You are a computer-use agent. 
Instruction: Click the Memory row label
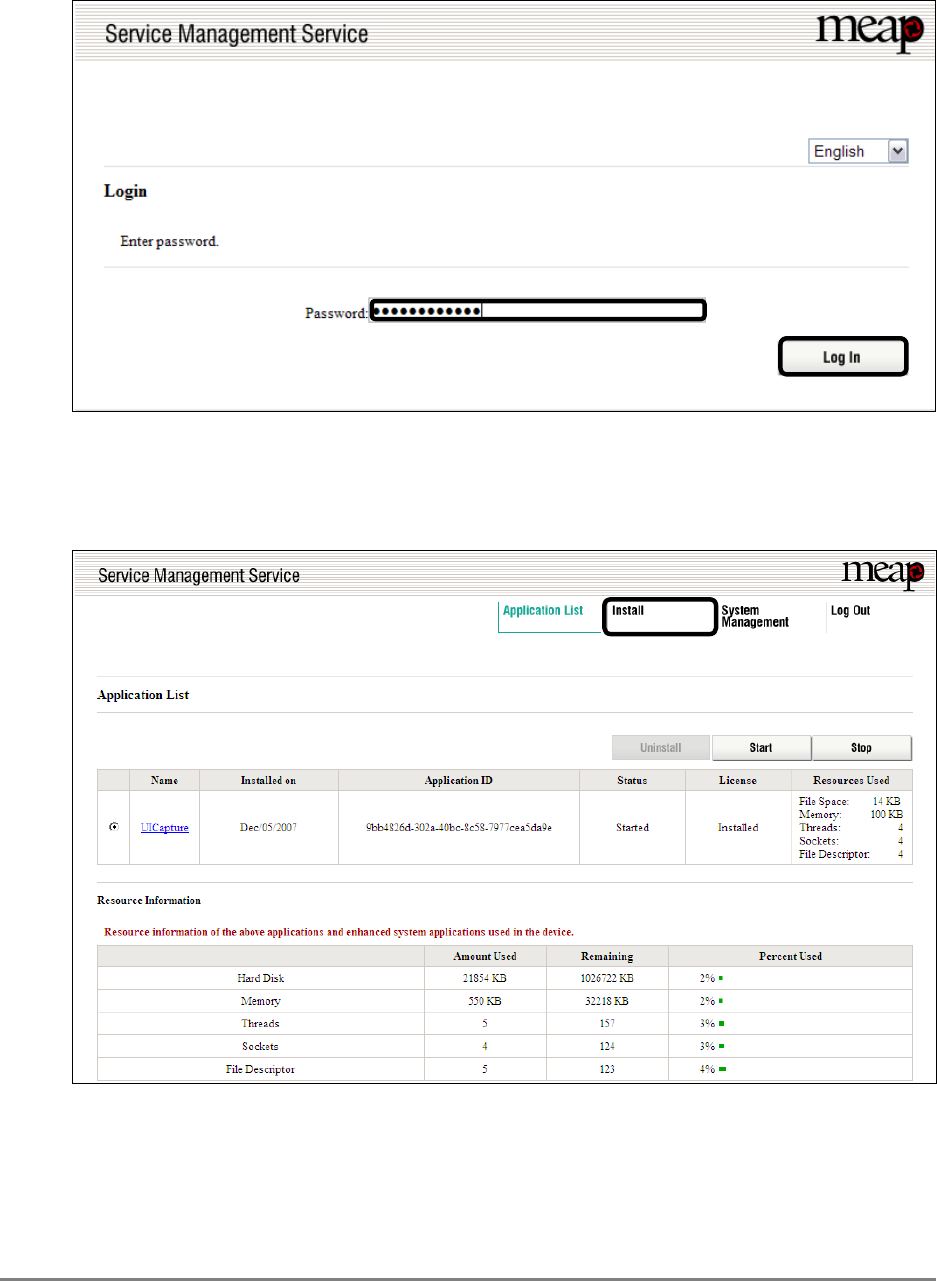click(x=260, y=1001)
